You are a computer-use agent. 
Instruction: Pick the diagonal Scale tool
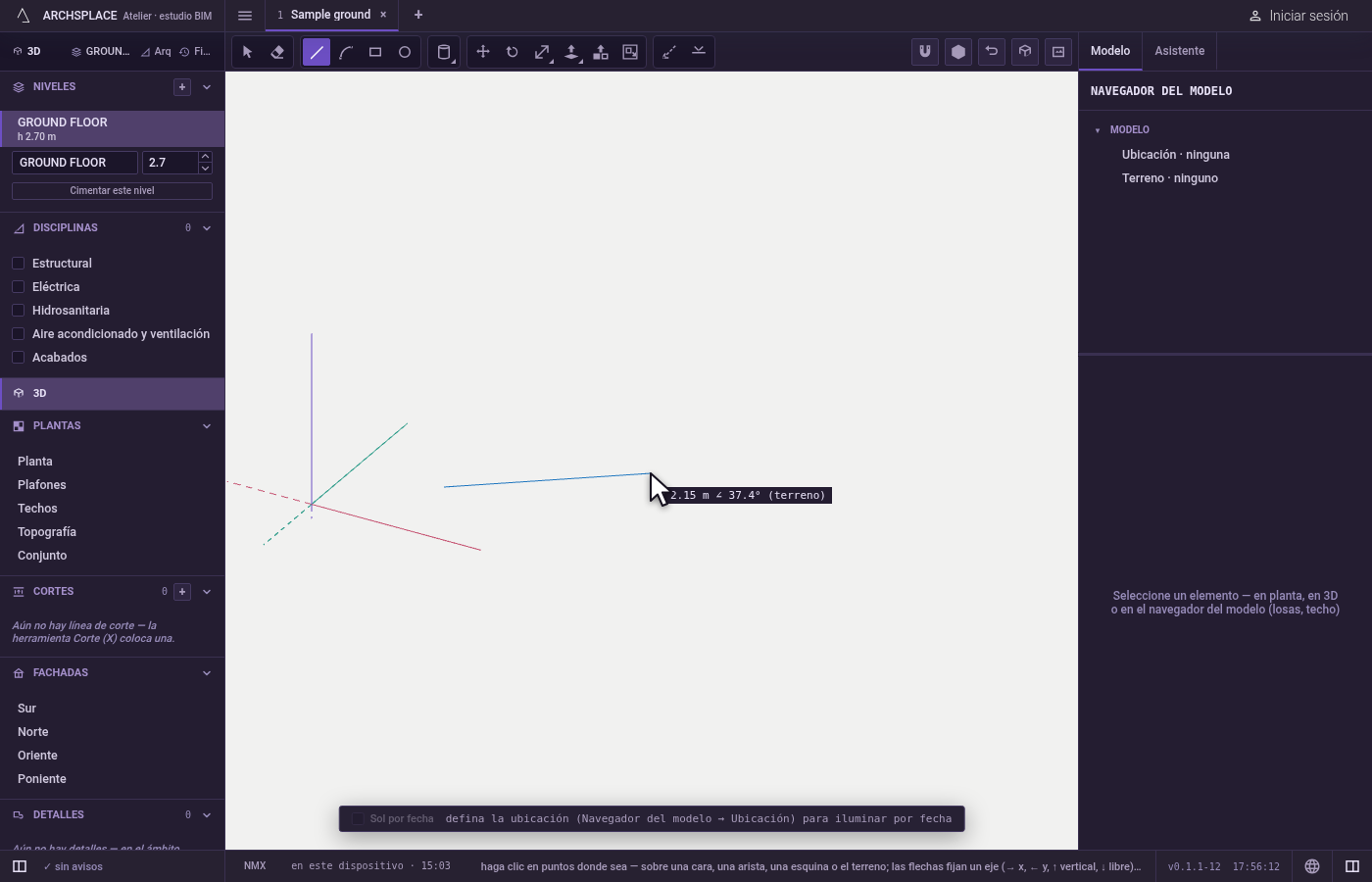[542, 52]
